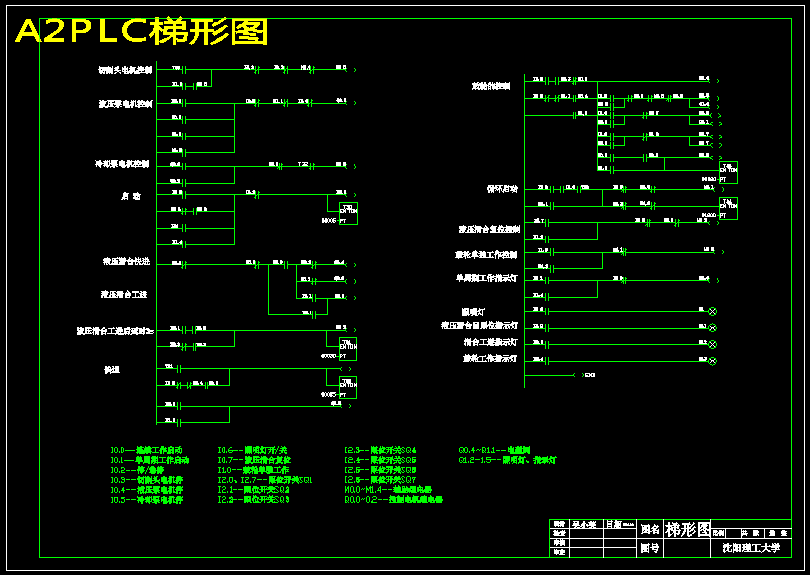Click the legend entry 'I0.2--停/急停'
The image size is (810, 575).
click(x=137, y=470)
